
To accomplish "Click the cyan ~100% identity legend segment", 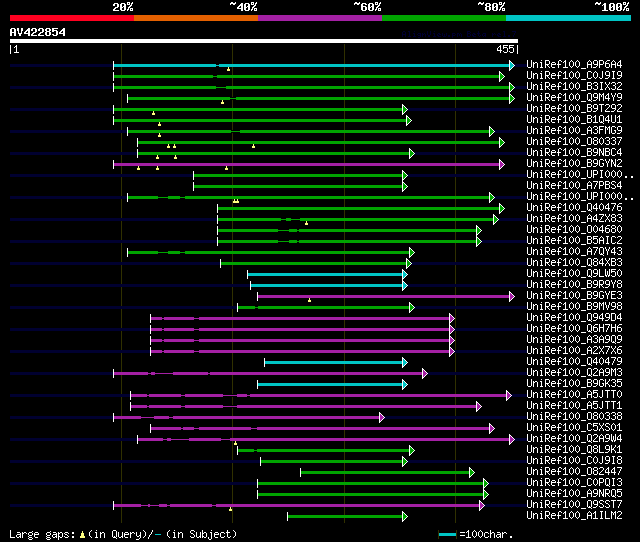I will click(569, 18).
